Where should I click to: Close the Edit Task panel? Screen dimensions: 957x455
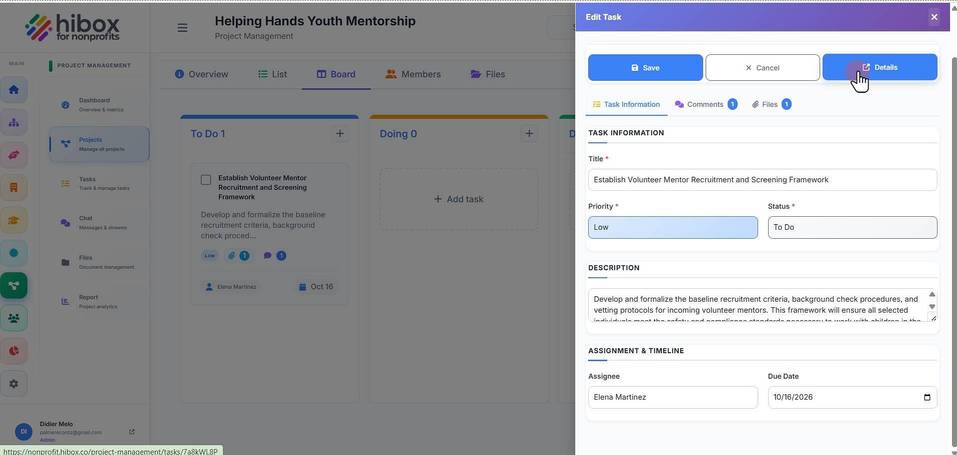click(x=934, y=17)
